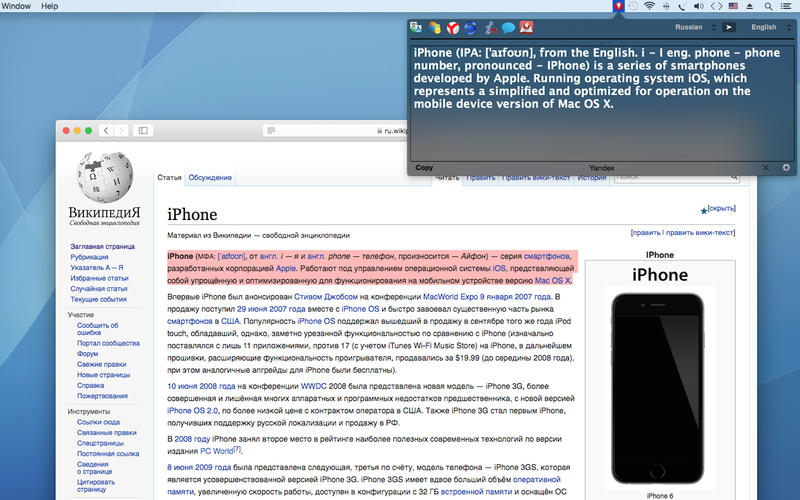
Task: Open the Читать tab
Action: pos(447,178)
